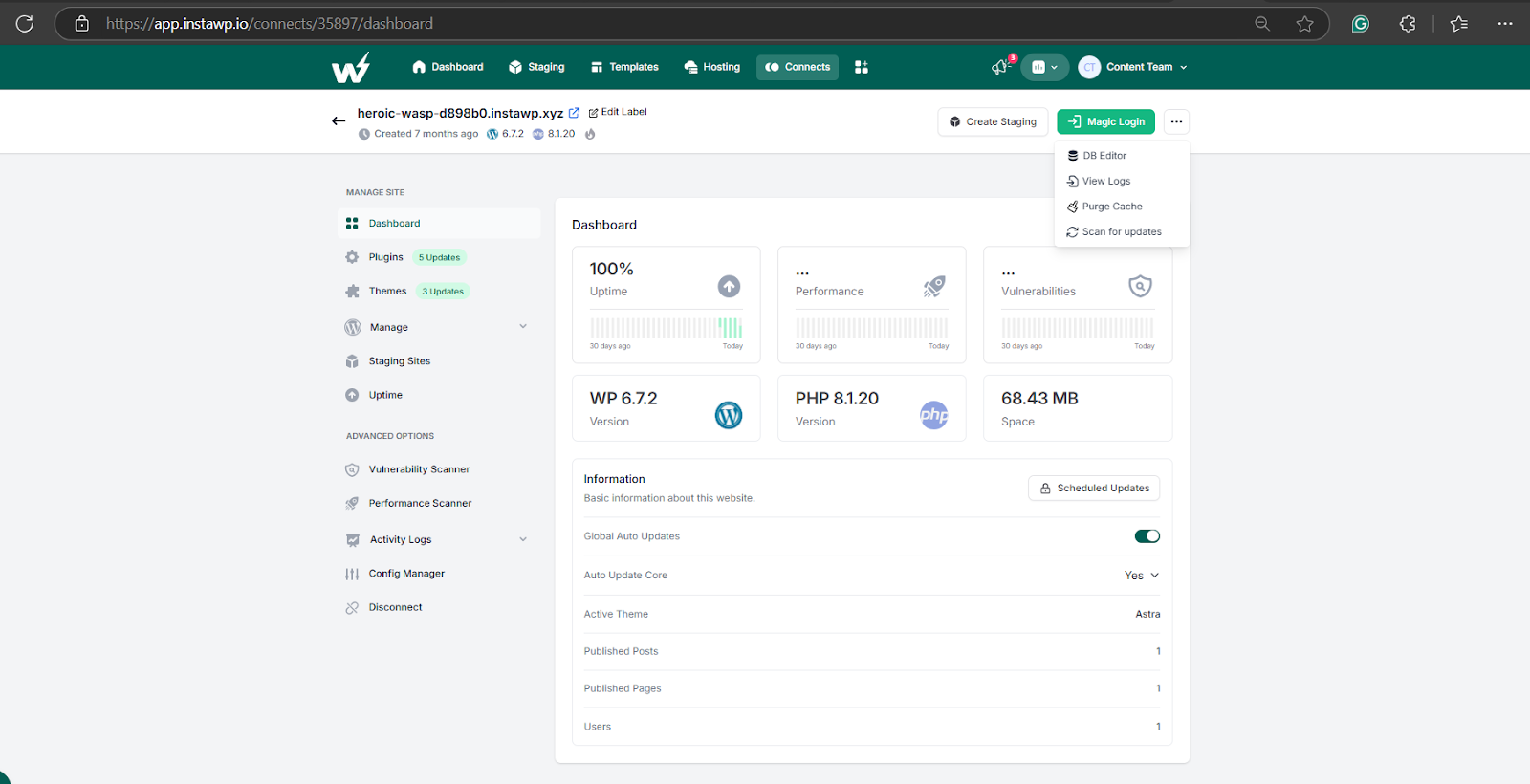
Task: Click the Vulnerabilities shield icon
Action: [x=1140, y=286]
